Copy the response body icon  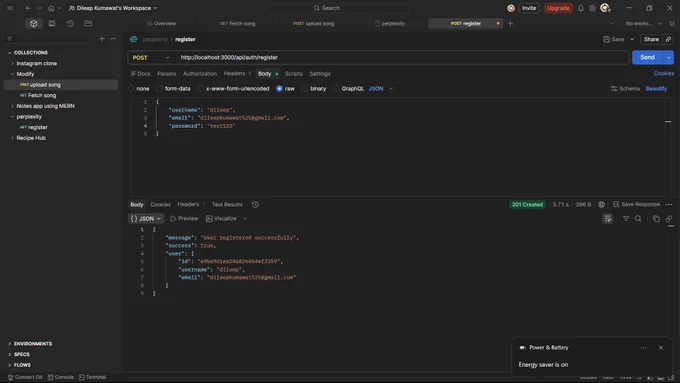tap(656, 219)
